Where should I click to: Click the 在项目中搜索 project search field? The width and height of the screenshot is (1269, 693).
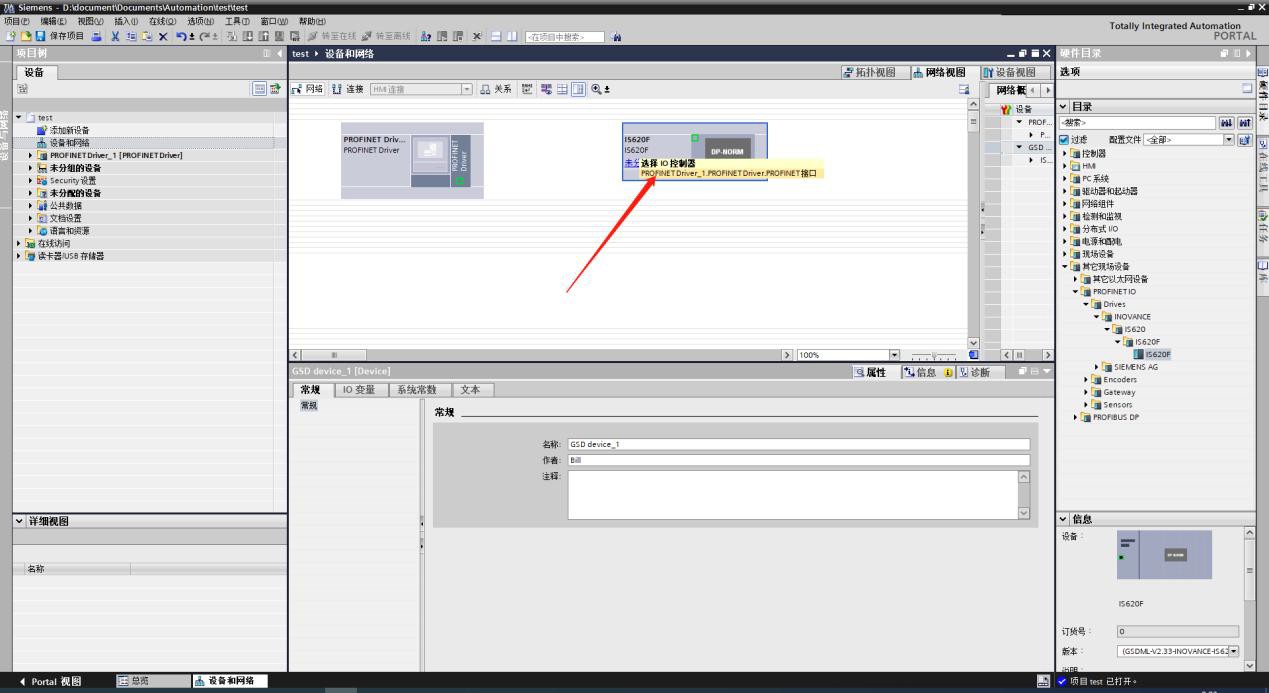[x=564, y=37]
